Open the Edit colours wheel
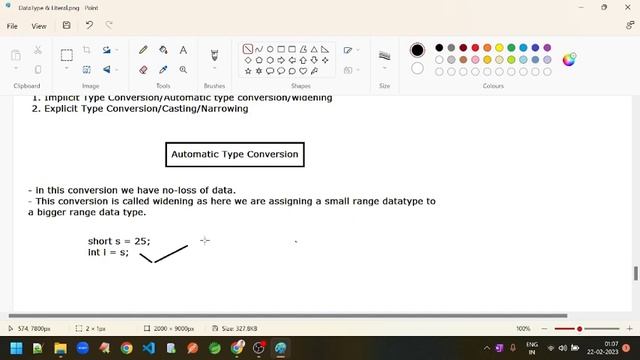 pos(569,60)
